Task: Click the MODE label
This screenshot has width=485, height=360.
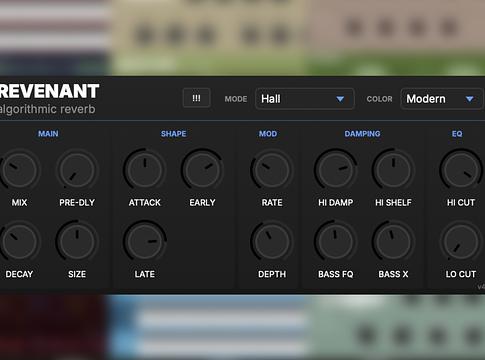Action: click(236, 99)
